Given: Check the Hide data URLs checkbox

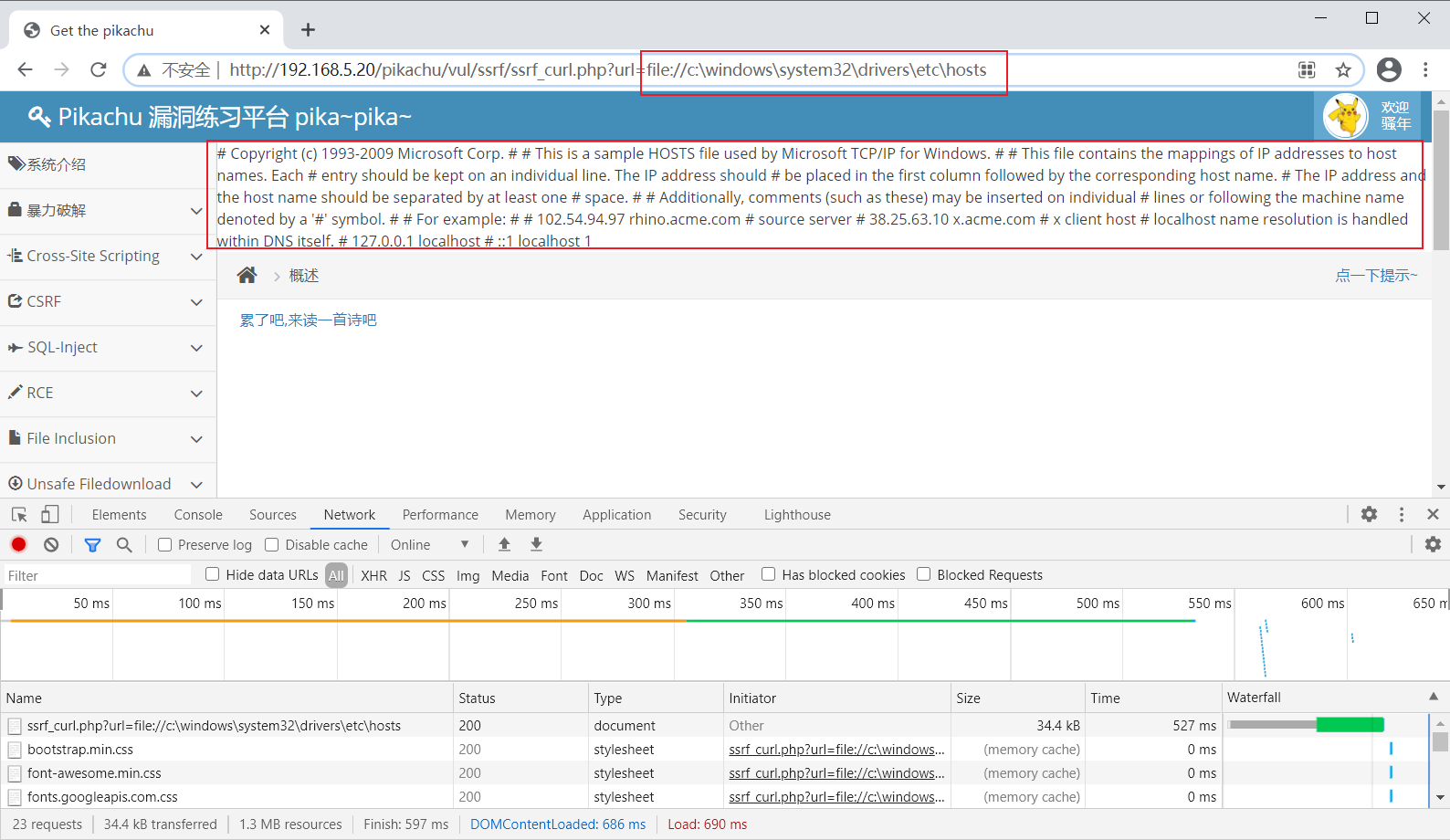Looking at the screenshot, I should click(212, 574).
